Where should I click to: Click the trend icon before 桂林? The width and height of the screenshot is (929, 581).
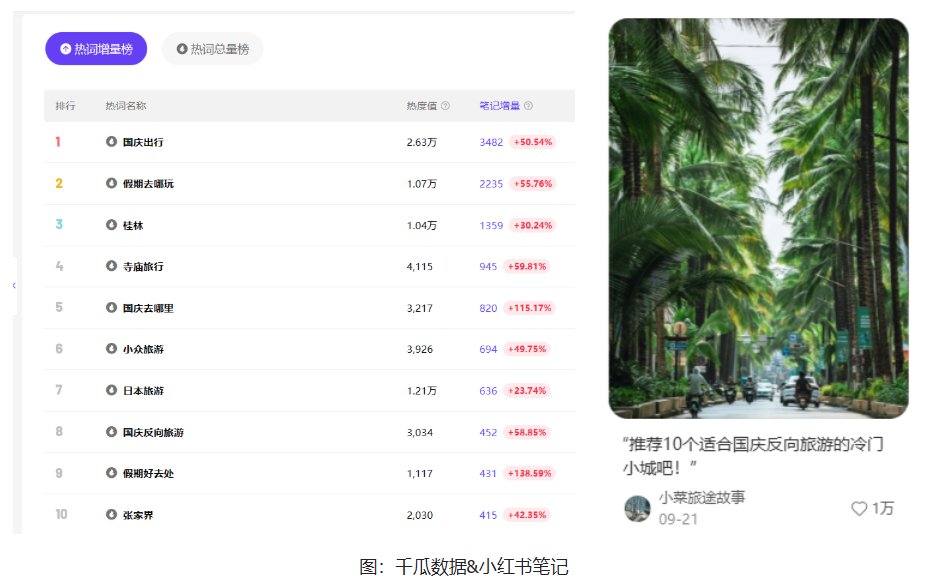coord(112,225)
